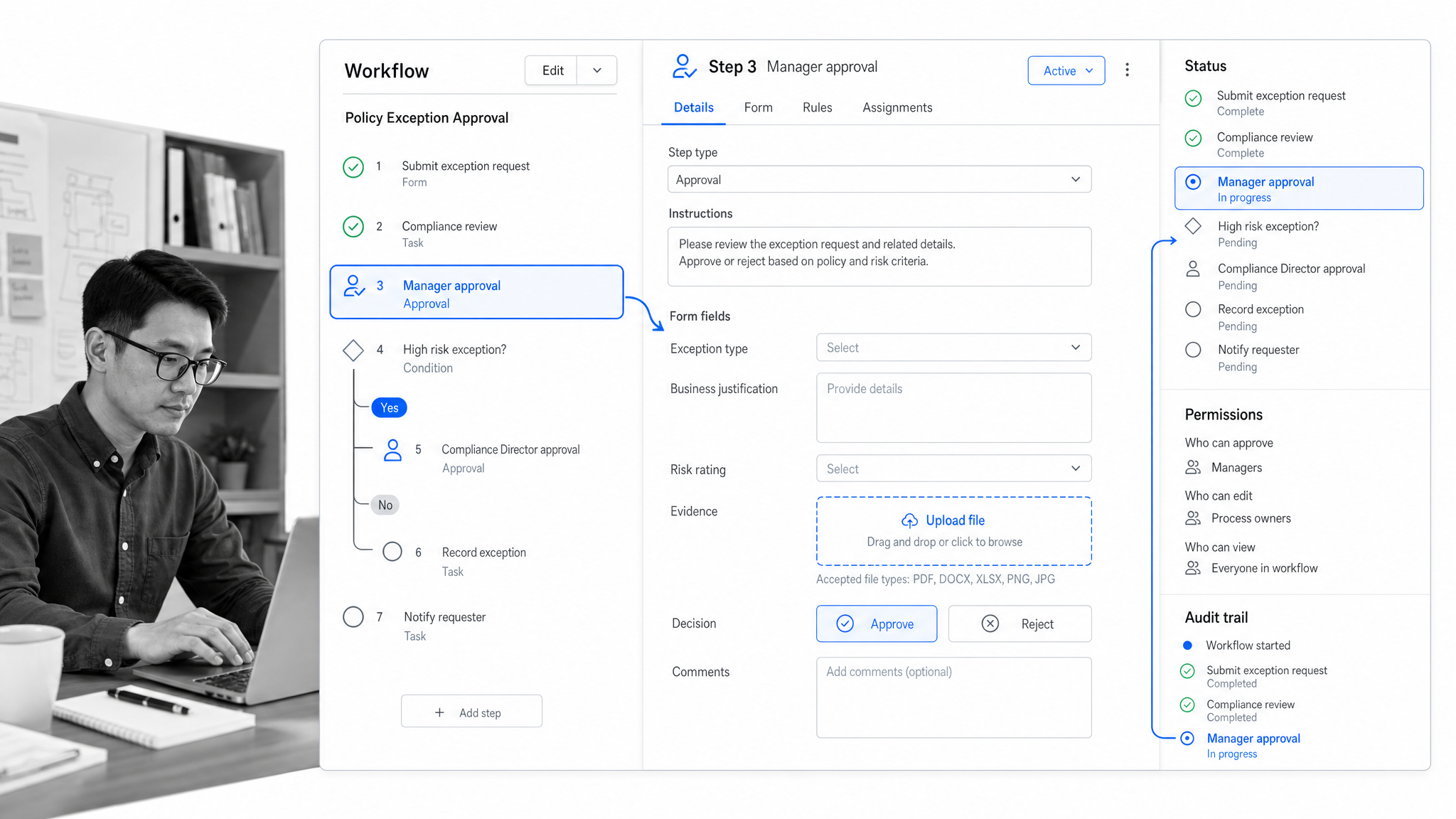This screenshot has height=819, width=1456.
Task: Click the plus icon in Add step button
Action: [439, 712]
